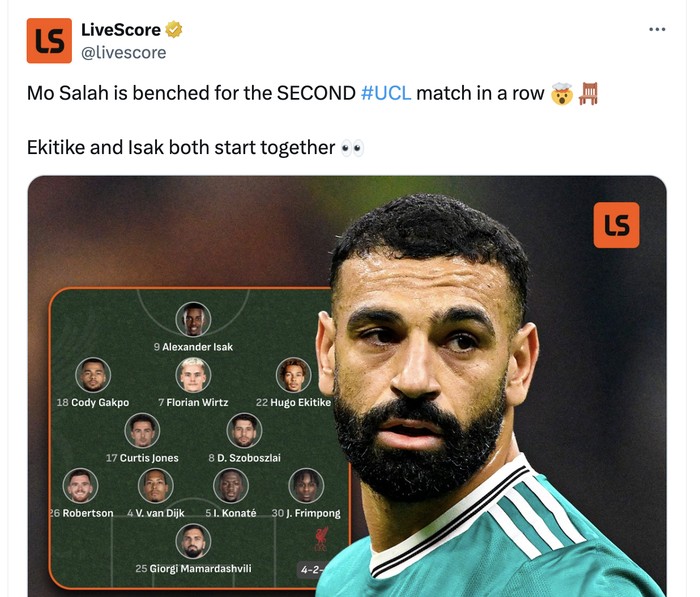Image resolution: width=700 pixels, height=597 pixels.
Task: Select Giorgi Mamardashvili's goalkeeper portrait
Action: (x=193, y=541)
